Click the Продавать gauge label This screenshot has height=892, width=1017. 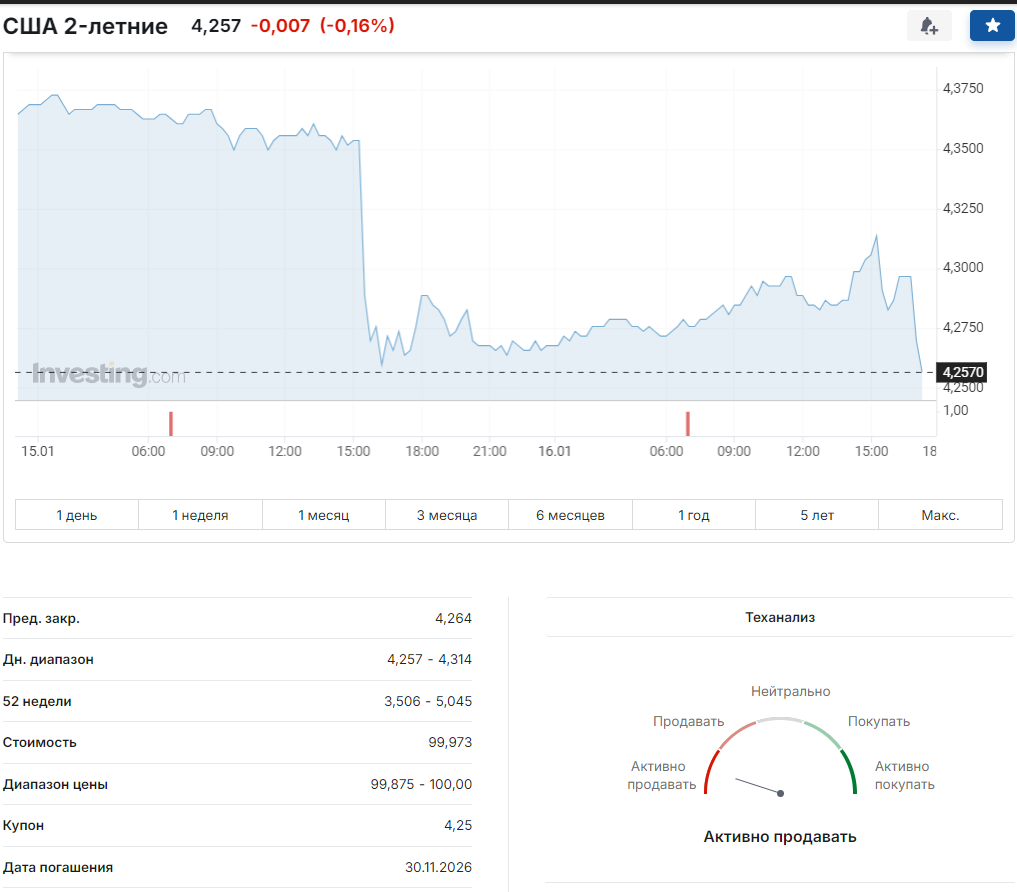click(x=688, y=721)
